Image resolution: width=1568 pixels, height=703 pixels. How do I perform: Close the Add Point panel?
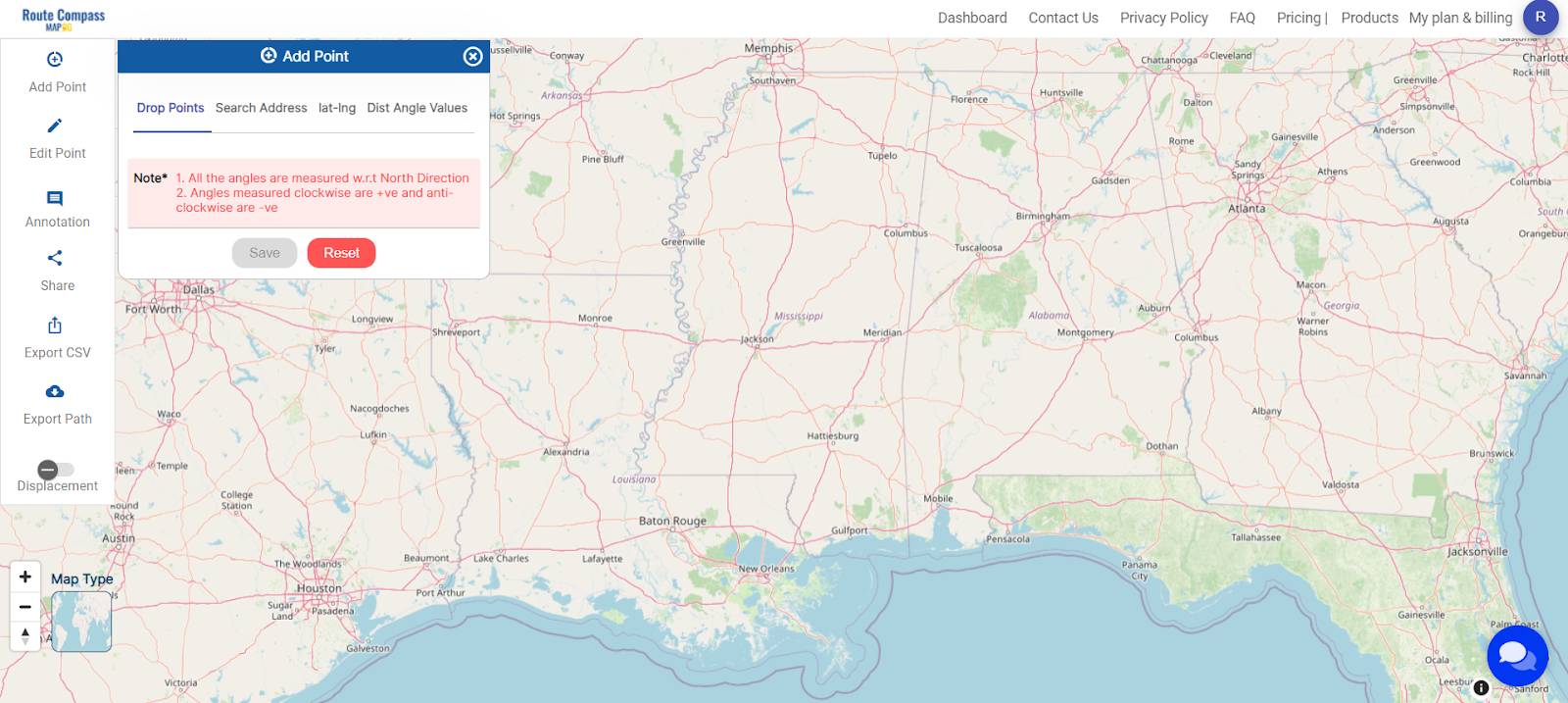473,56
